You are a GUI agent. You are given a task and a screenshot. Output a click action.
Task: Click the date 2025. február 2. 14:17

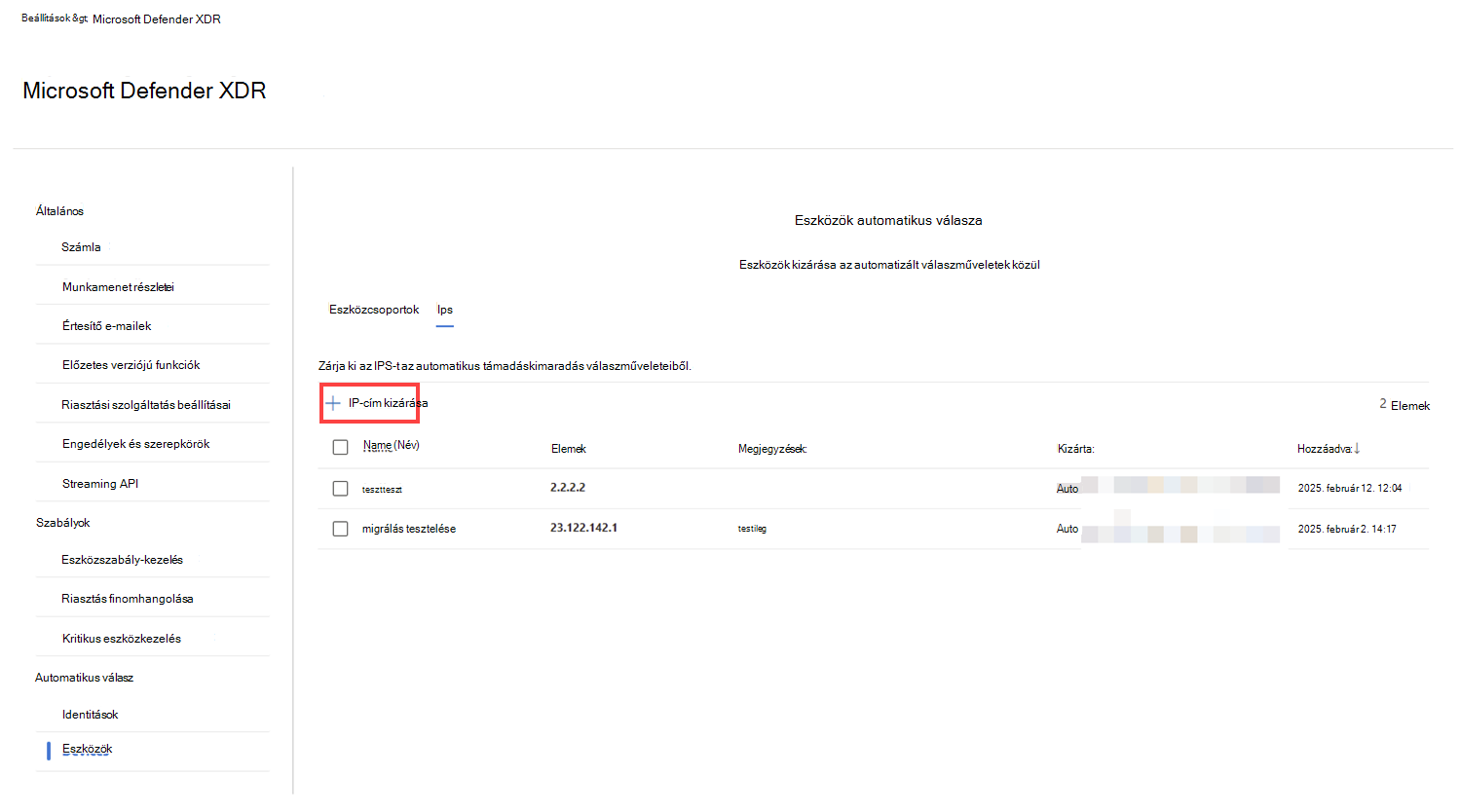coord(1347,530)
